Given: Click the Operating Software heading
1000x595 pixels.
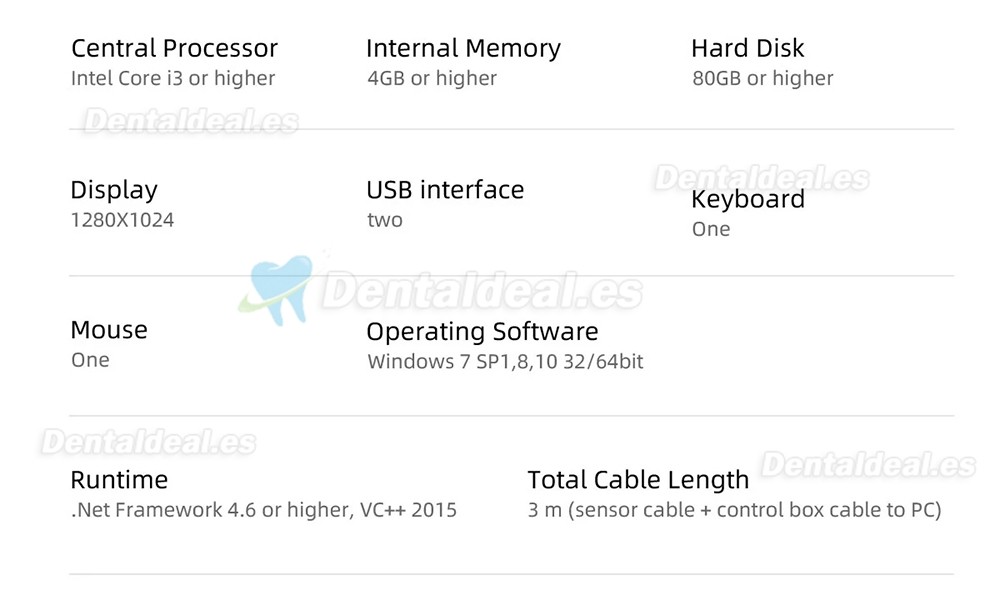Looking at the screenshot, I should click(x=482, y=332).
